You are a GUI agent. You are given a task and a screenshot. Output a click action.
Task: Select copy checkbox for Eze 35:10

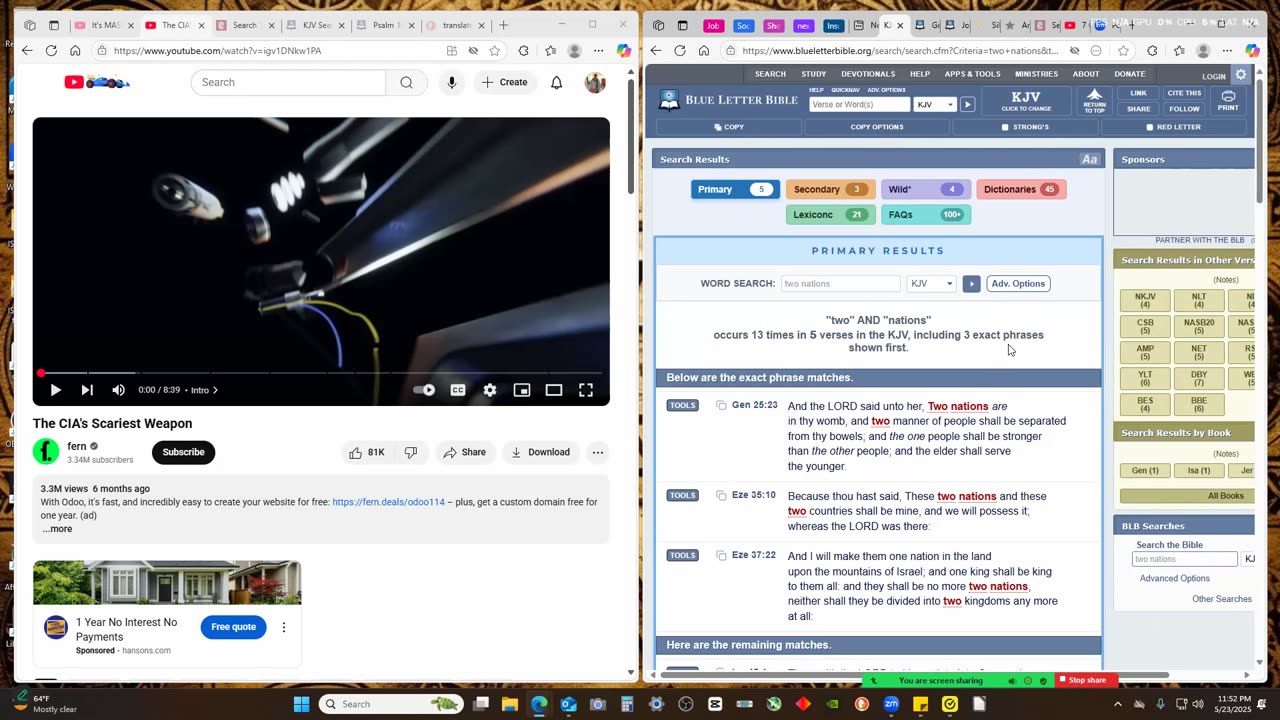pyautogui.click(x=721, y=495)
